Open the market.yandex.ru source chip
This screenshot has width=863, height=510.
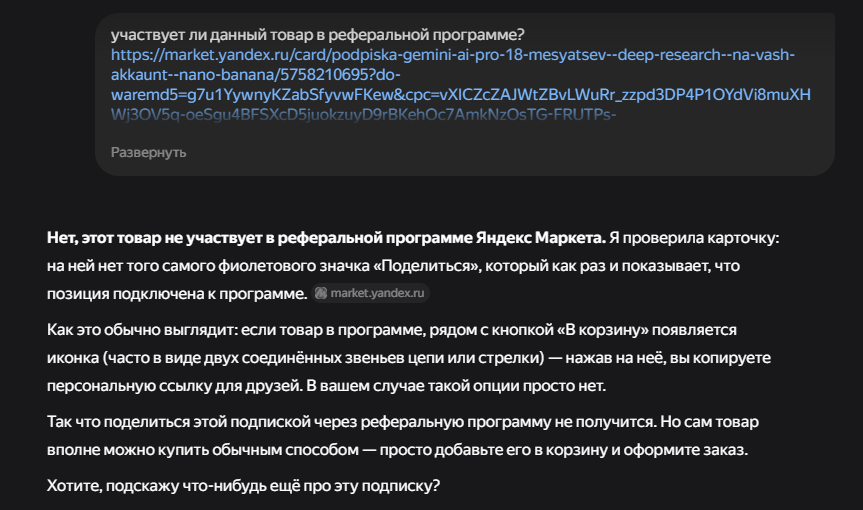point(370,293)
